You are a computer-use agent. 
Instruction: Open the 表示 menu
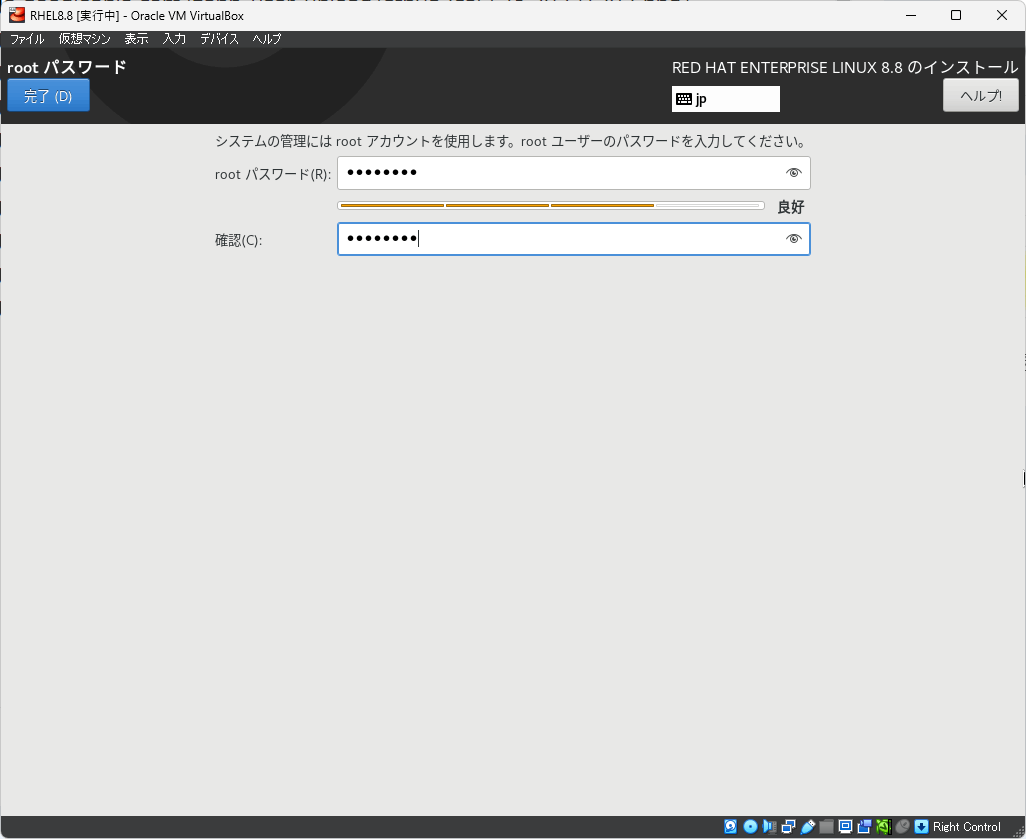136,39
